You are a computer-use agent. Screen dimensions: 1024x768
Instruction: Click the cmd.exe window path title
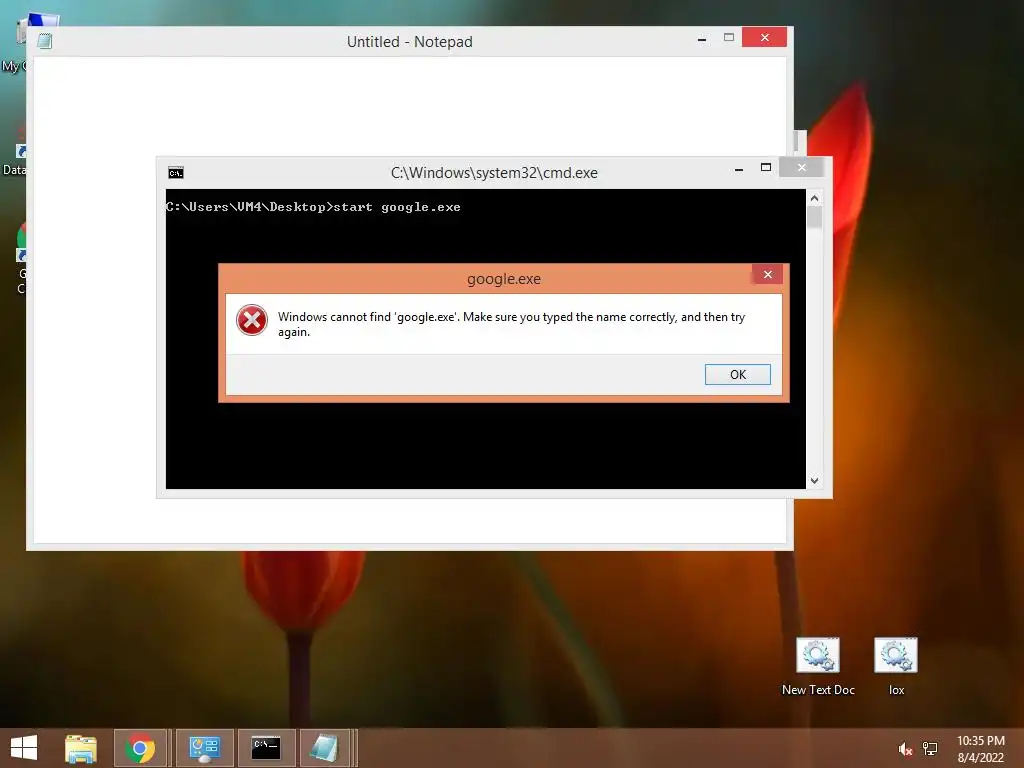pyautogui.click(x=494, y=173)
